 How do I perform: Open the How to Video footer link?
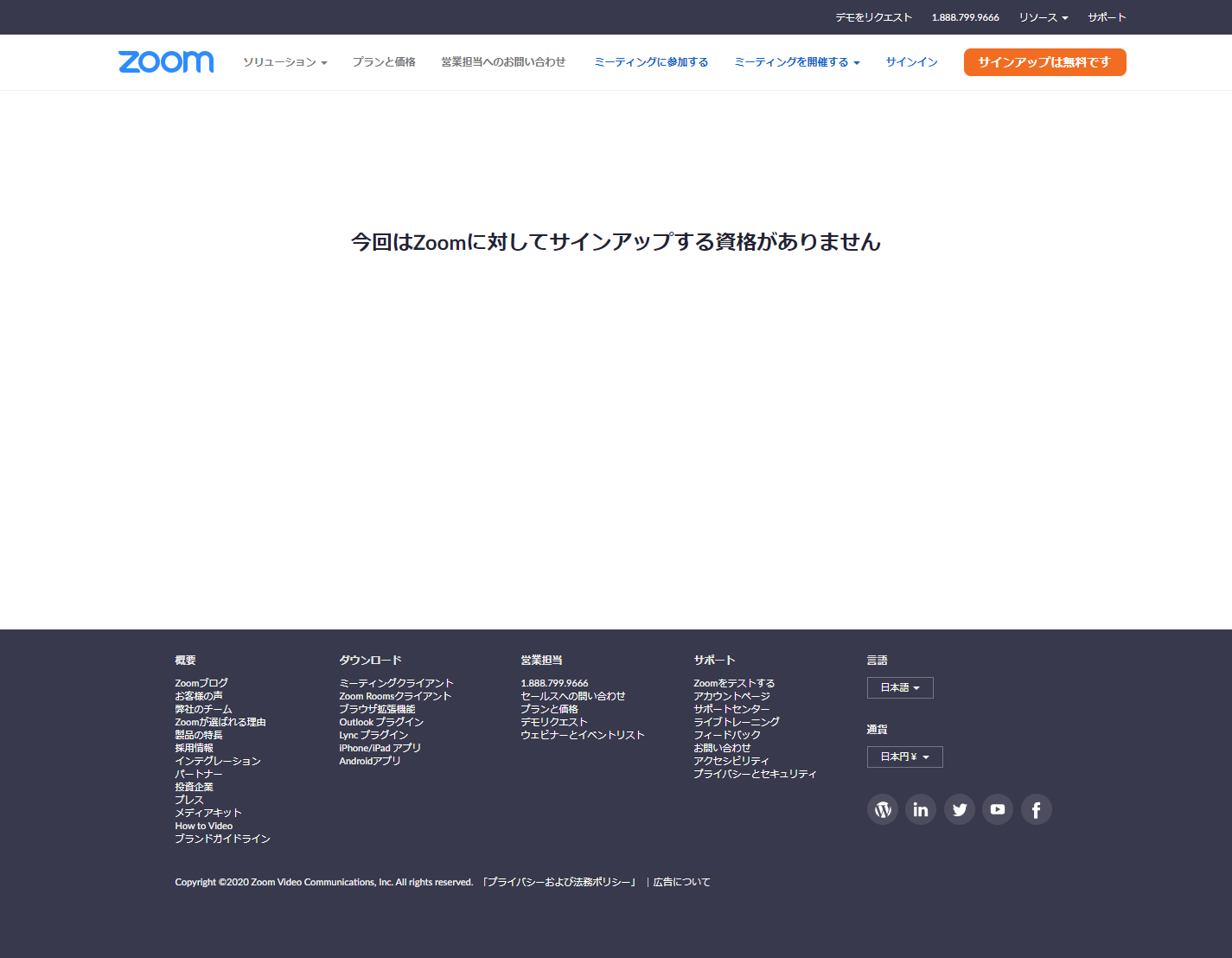coord(204,826)
